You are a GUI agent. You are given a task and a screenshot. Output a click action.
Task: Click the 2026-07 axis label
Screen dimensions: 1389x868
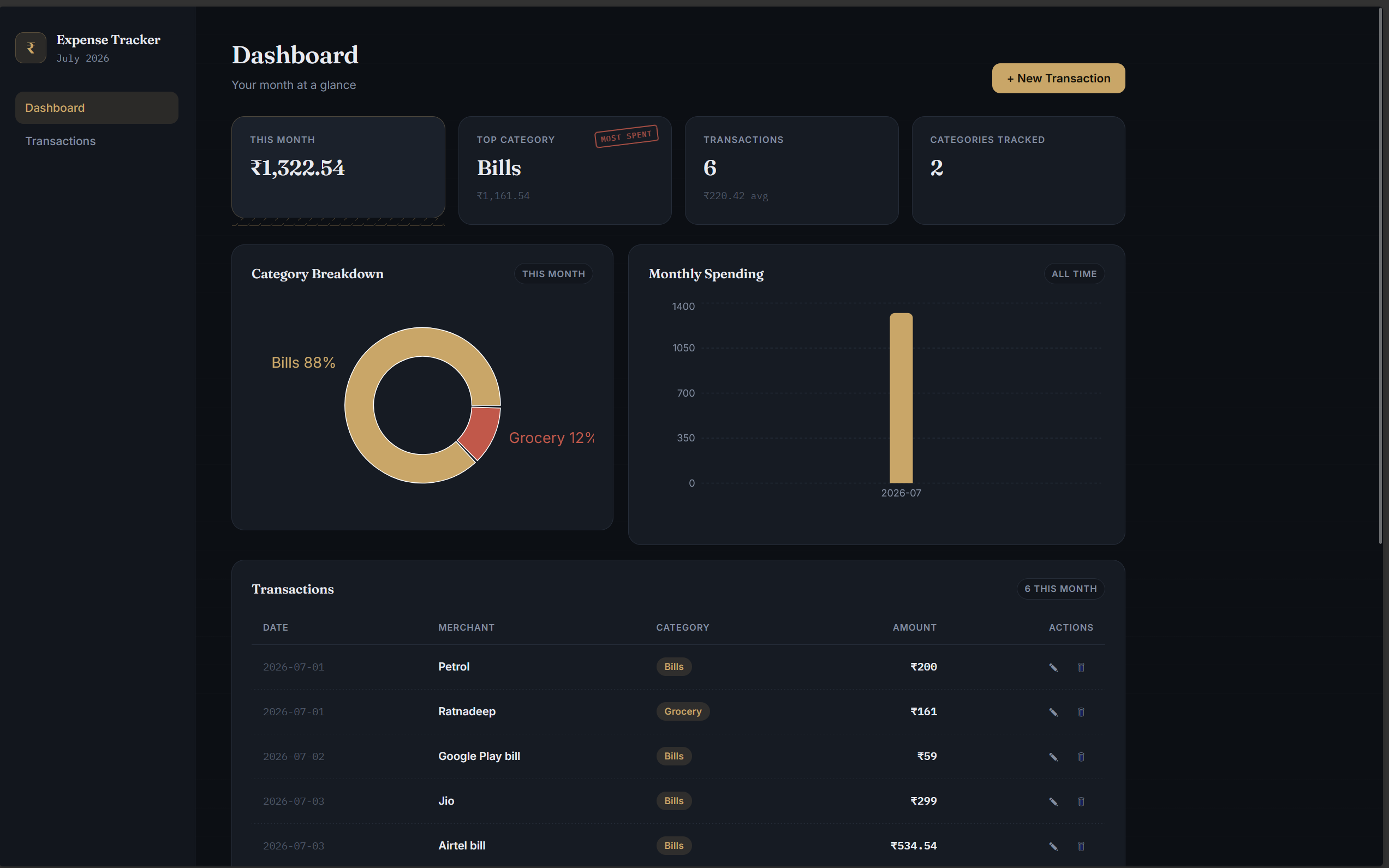point(901,493)
